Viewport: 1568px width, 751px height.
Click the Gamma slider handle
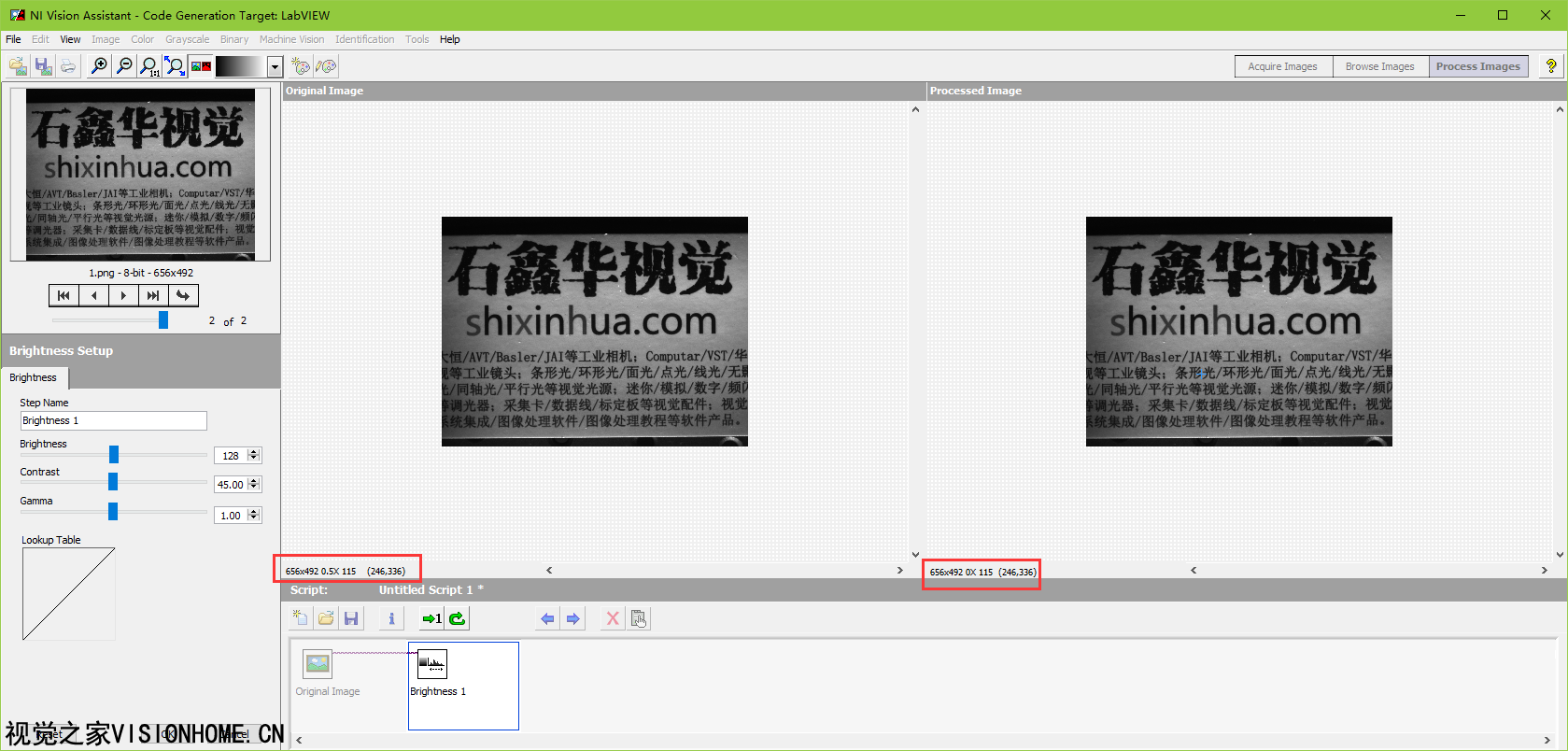pyautogui.click(x=113, y=511)
